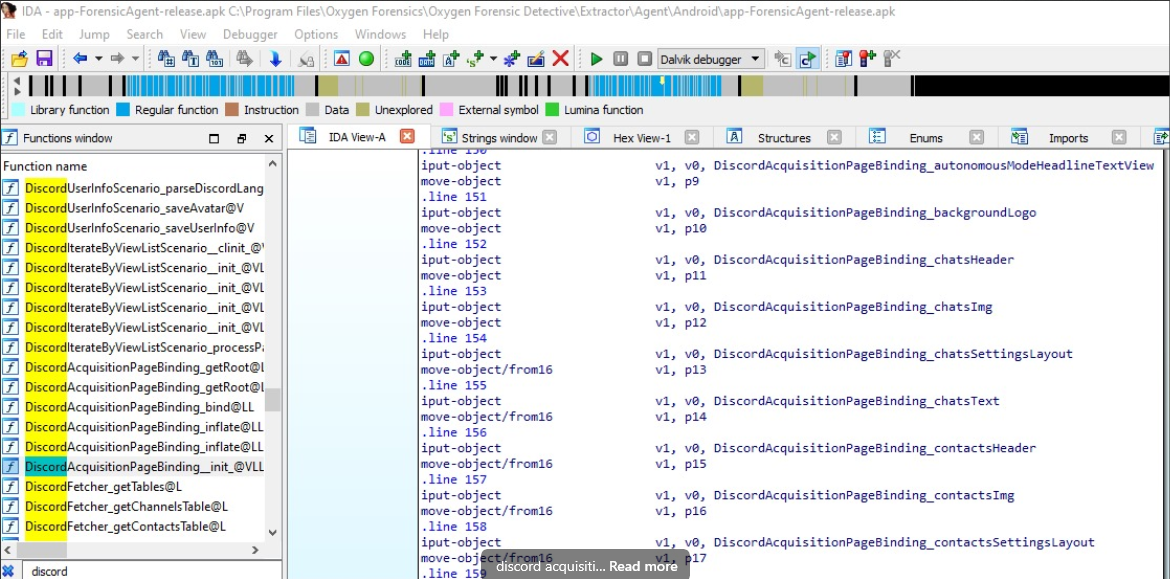Click the blue back arrow
1170x579 pixels.
tap(79, 59)
